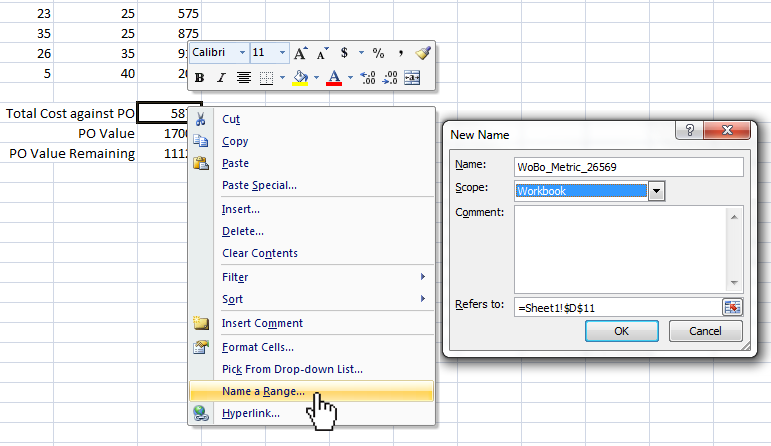Apply percent style format

pyautogui.click(x=378, y=53)
